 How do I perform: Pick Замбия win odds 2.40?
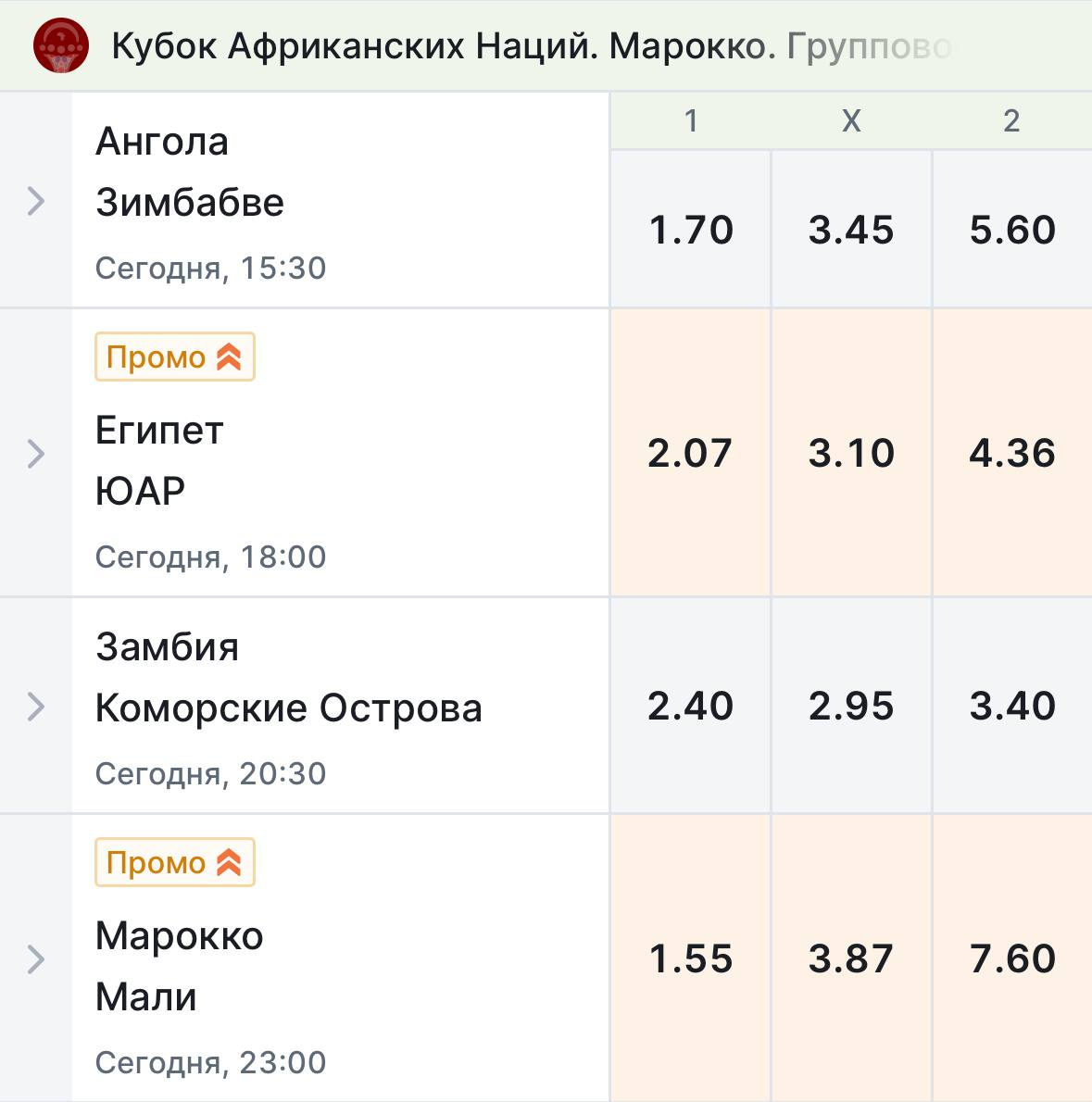tap(690, 707)
